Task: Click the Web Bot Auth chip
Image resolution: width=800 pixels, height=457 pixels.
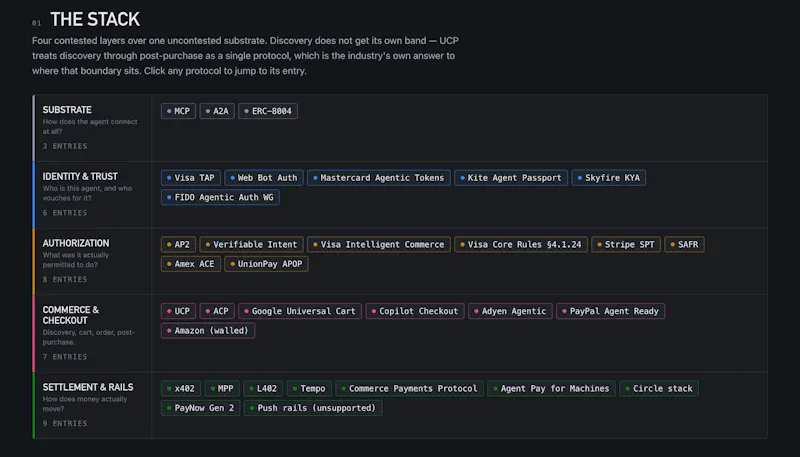Action: [x=264, y=178]
